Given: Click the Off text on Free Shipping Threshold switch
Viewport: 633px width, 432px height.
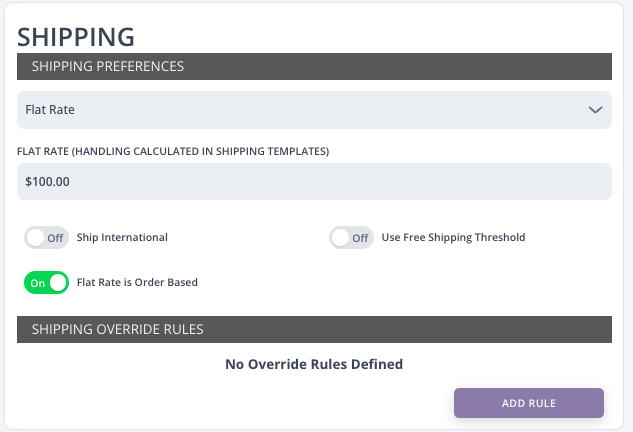Looking at the screenshot, I should point(360,238).
